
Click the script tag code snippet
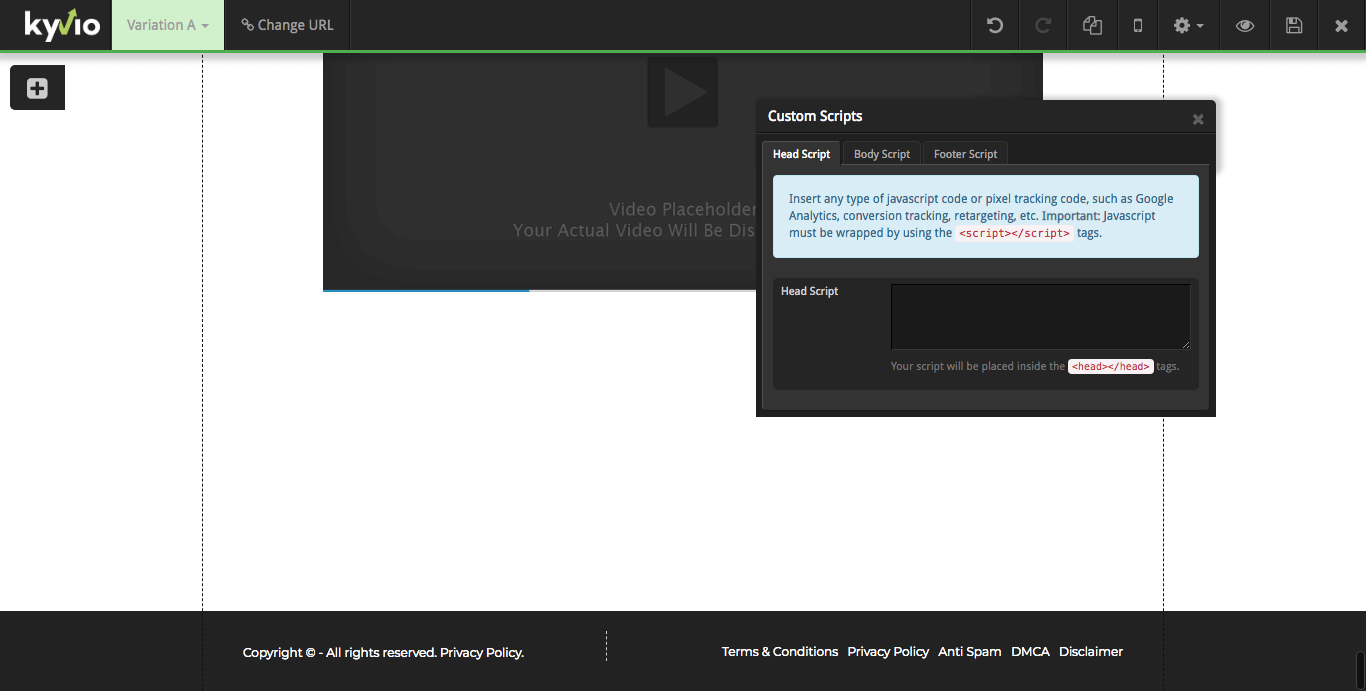pos(1014,233)
